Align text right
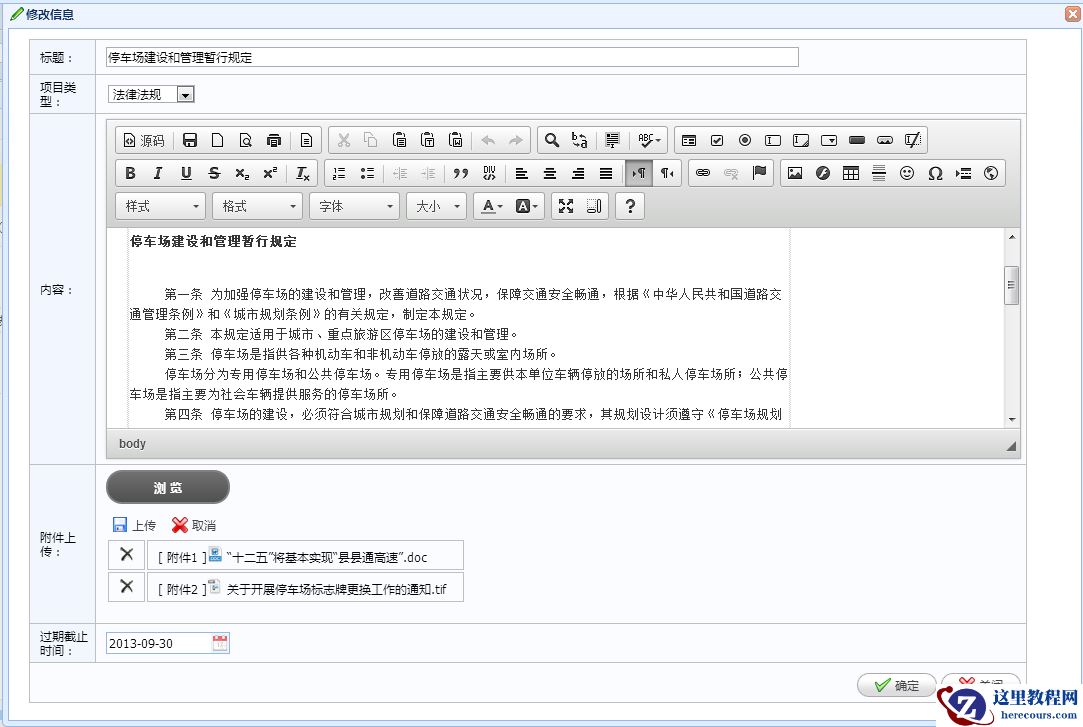The width and height of the screenshot is (1083, 727). coord(578,173)
